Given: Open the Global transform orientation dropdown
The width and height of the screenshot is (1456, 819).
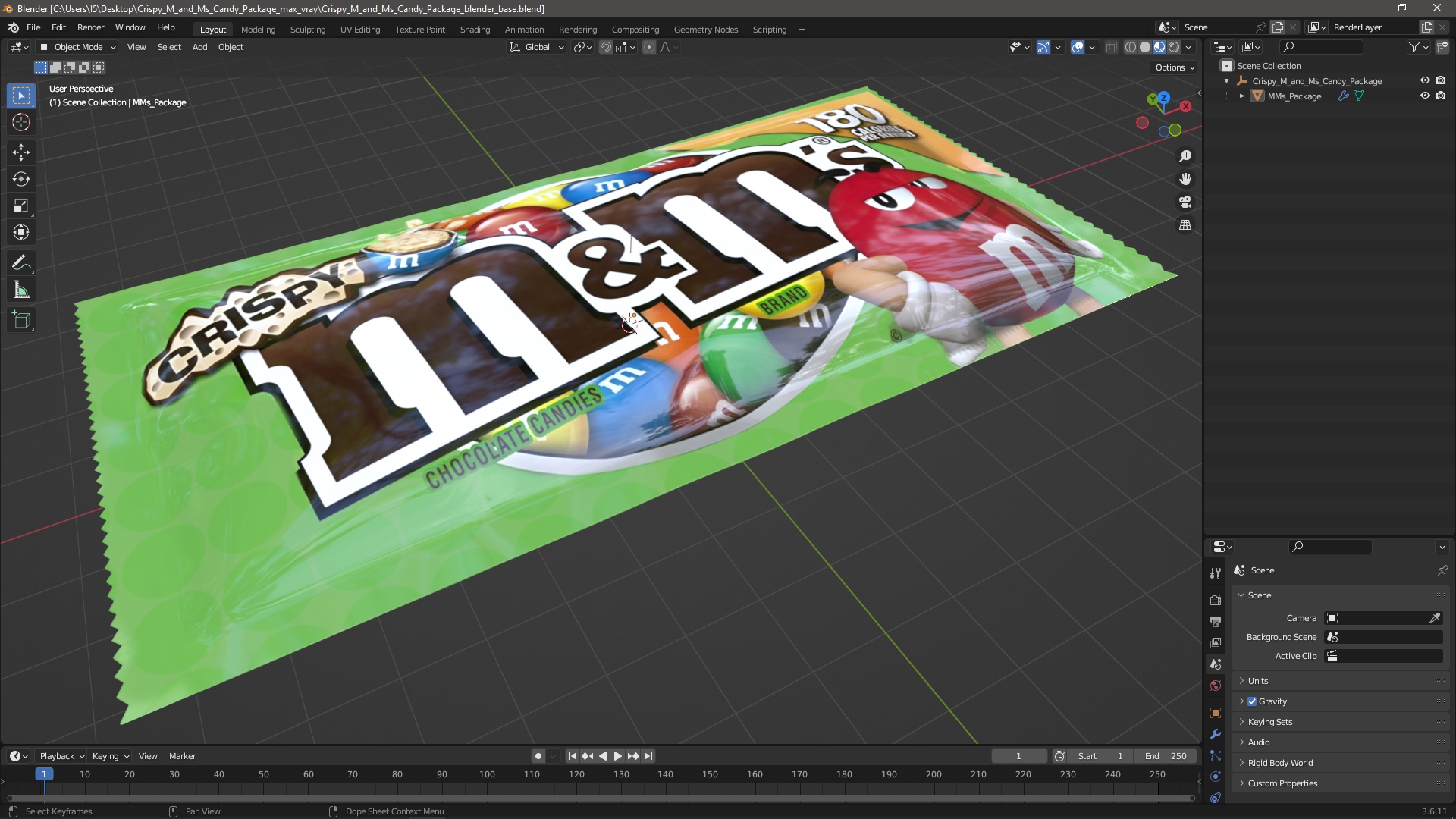Looking at the screenshot, I should pos(537,47).
